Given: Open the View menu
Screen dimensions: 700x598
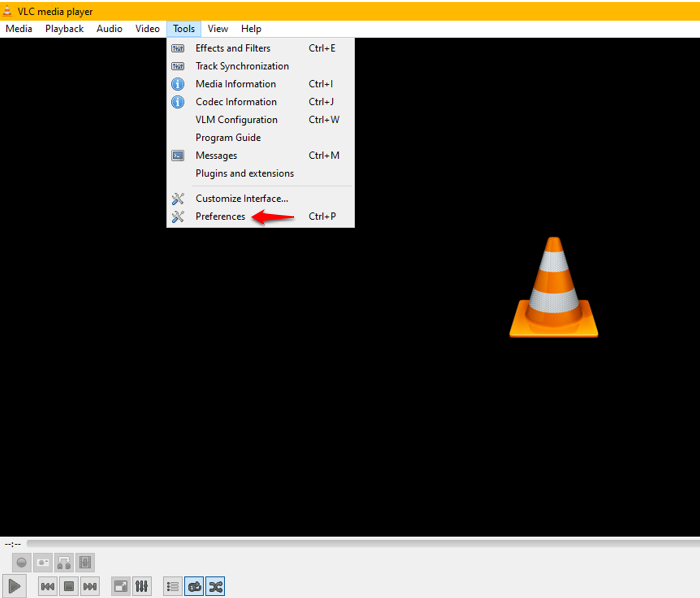Looking at the screenshot, I should click(x=218, y=29).
